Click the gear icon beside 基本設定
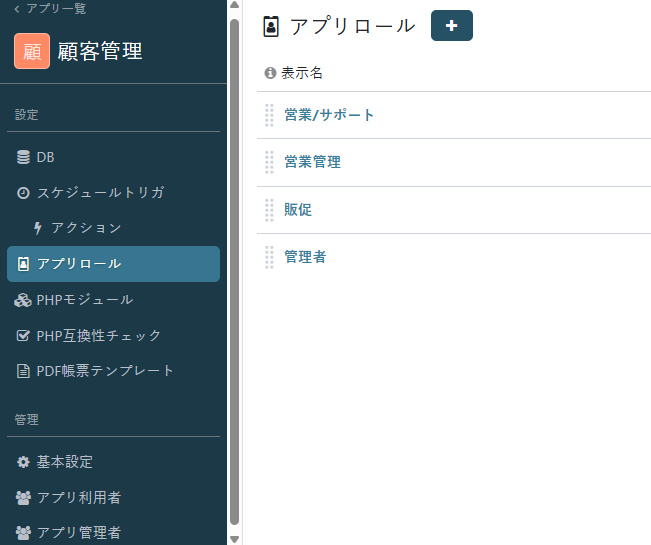The width and height of the screenshot is (651, 545). 23,462
